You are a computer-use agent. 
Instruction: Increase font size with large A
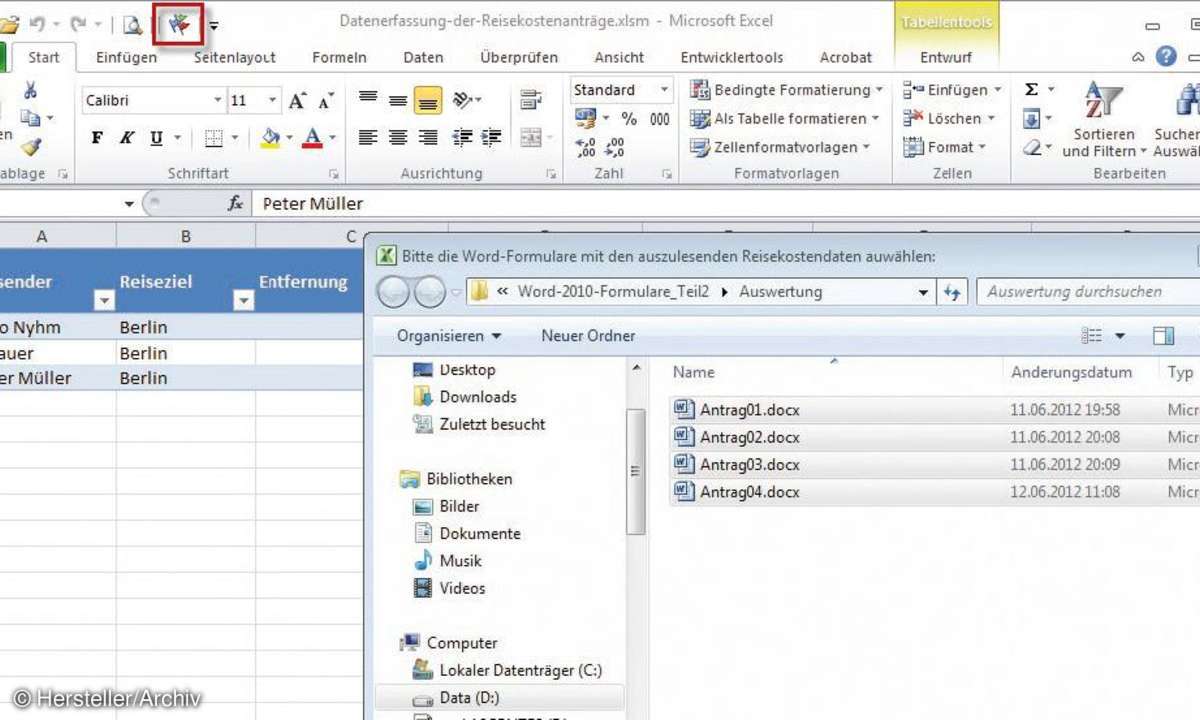click(x=297, y=101)
